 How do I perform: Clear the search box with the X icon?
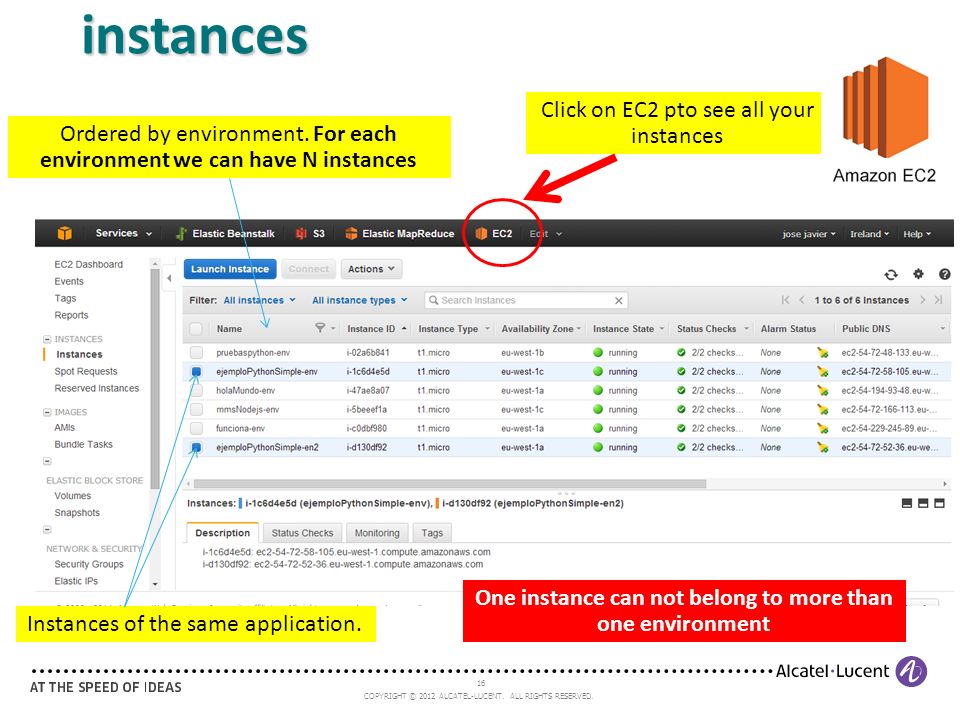click(618, 300)
